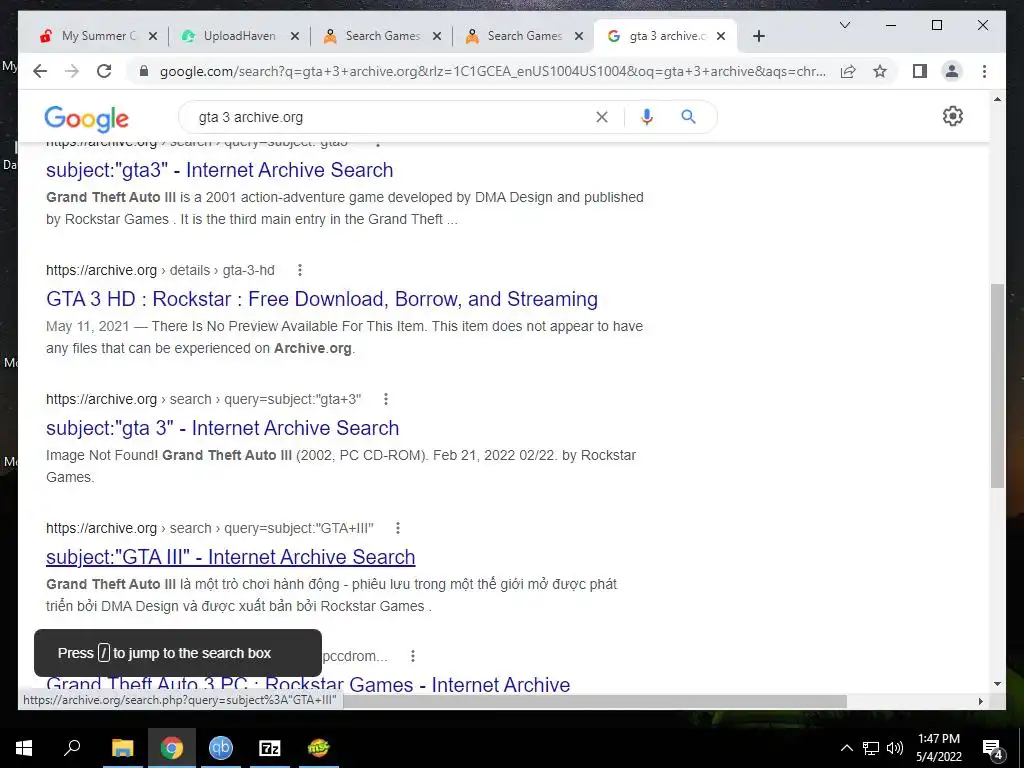Open network status tray icon
1024x768 pixels.
871,748
